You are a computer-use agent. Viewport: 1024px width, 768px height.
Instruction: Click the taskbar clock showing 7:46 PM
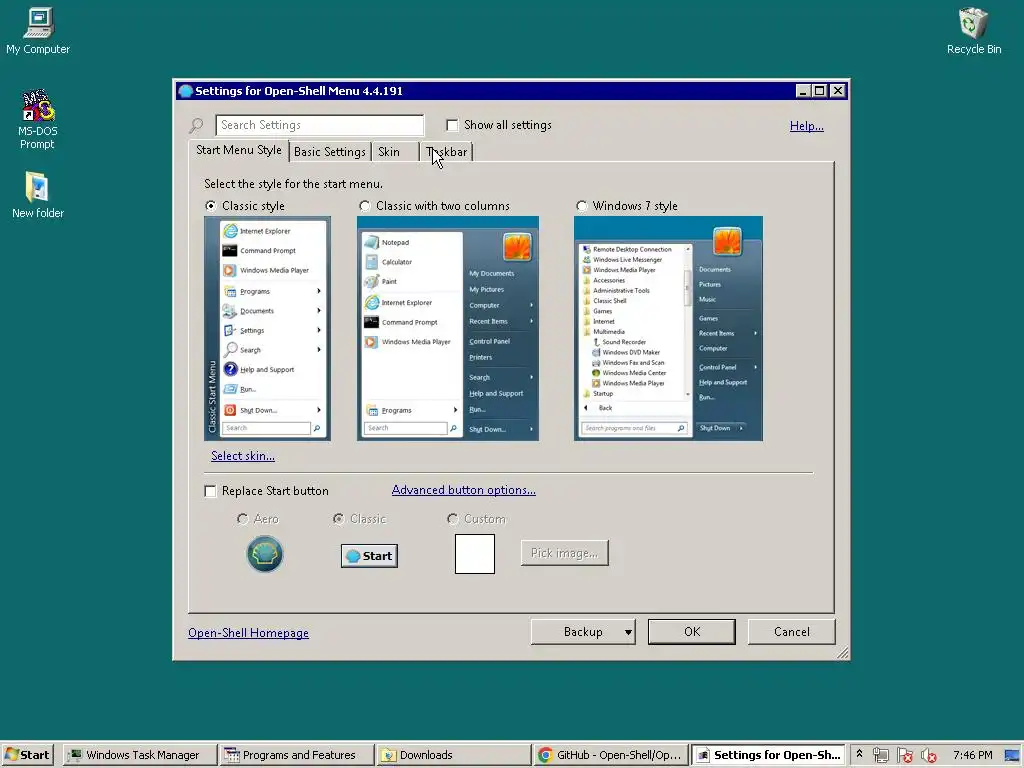(x=972, y=755)
